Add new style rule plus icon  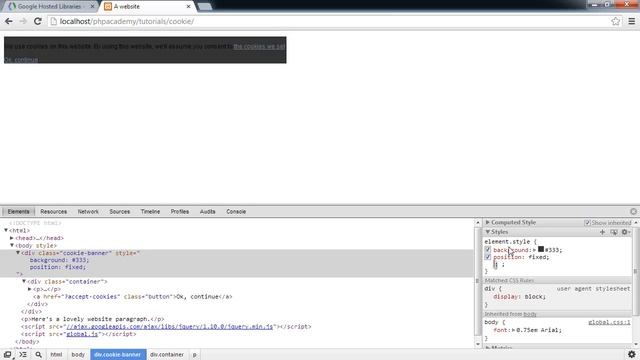pos(602,232)
